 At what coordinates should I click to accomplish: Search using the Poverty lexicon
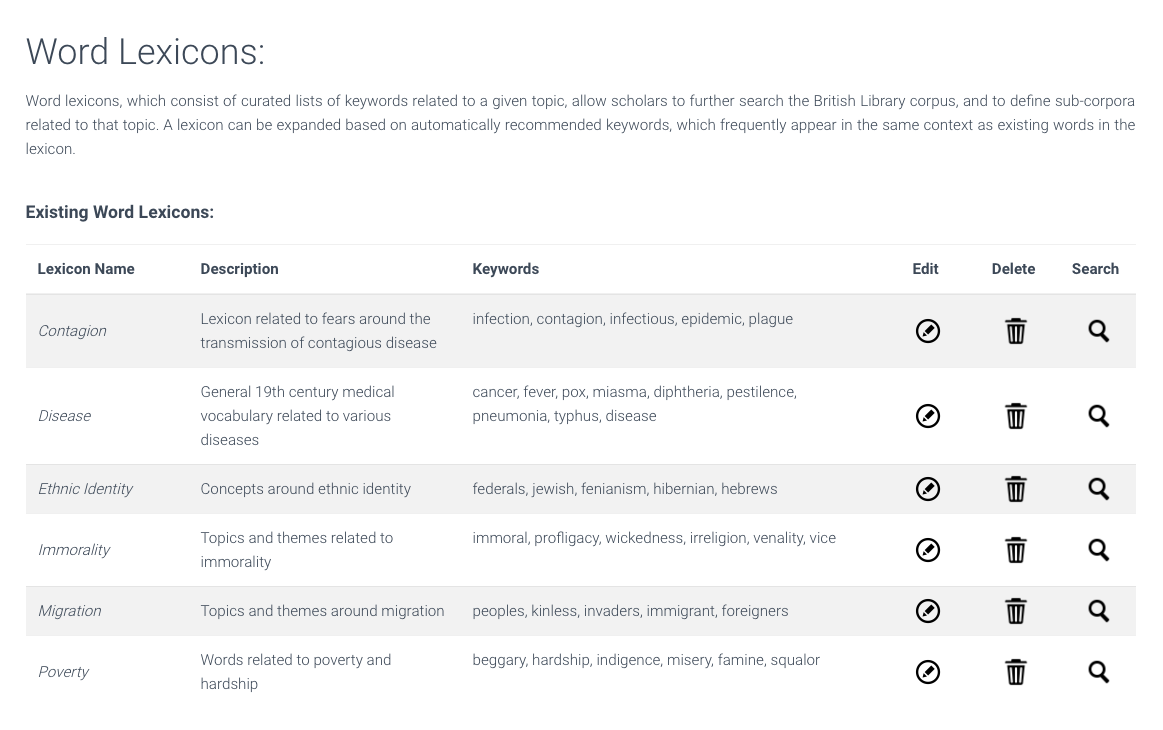click(x=1098, y=672)
